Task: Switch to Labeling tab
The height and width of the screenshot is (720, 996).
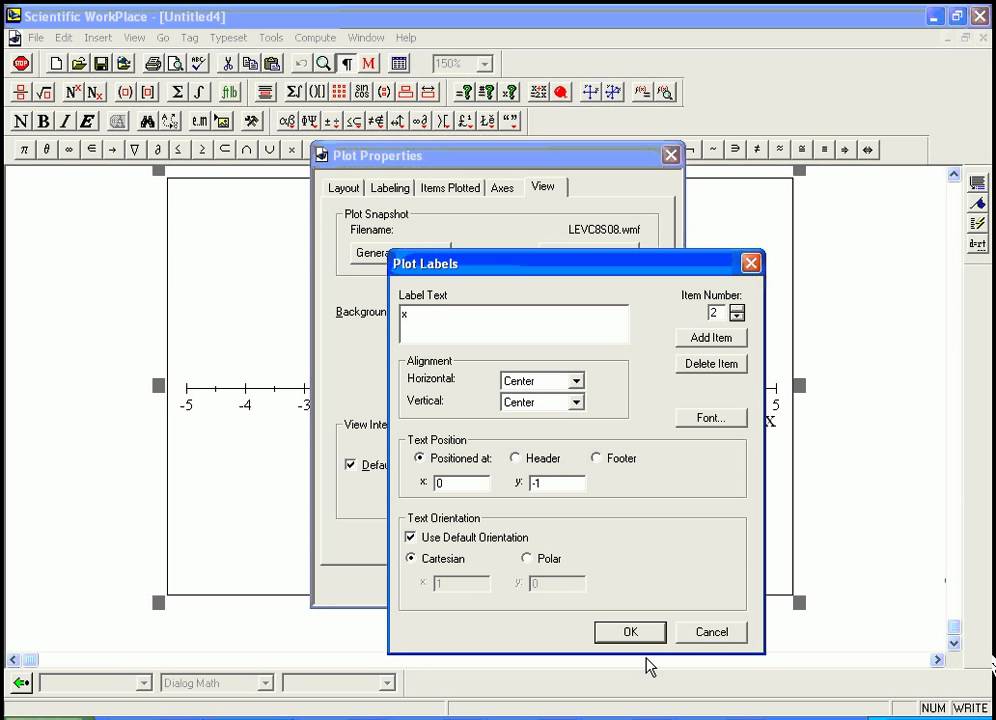Action: 390,188
